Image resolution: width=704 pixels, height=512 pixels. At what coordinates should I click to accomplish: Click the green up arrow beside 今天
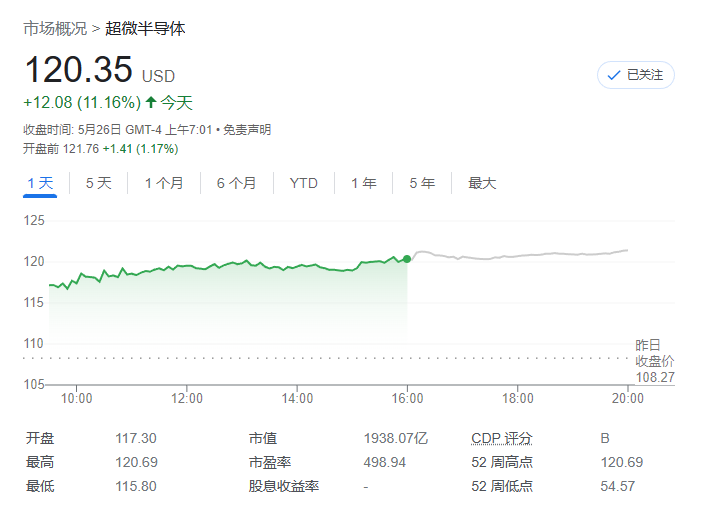151,102
